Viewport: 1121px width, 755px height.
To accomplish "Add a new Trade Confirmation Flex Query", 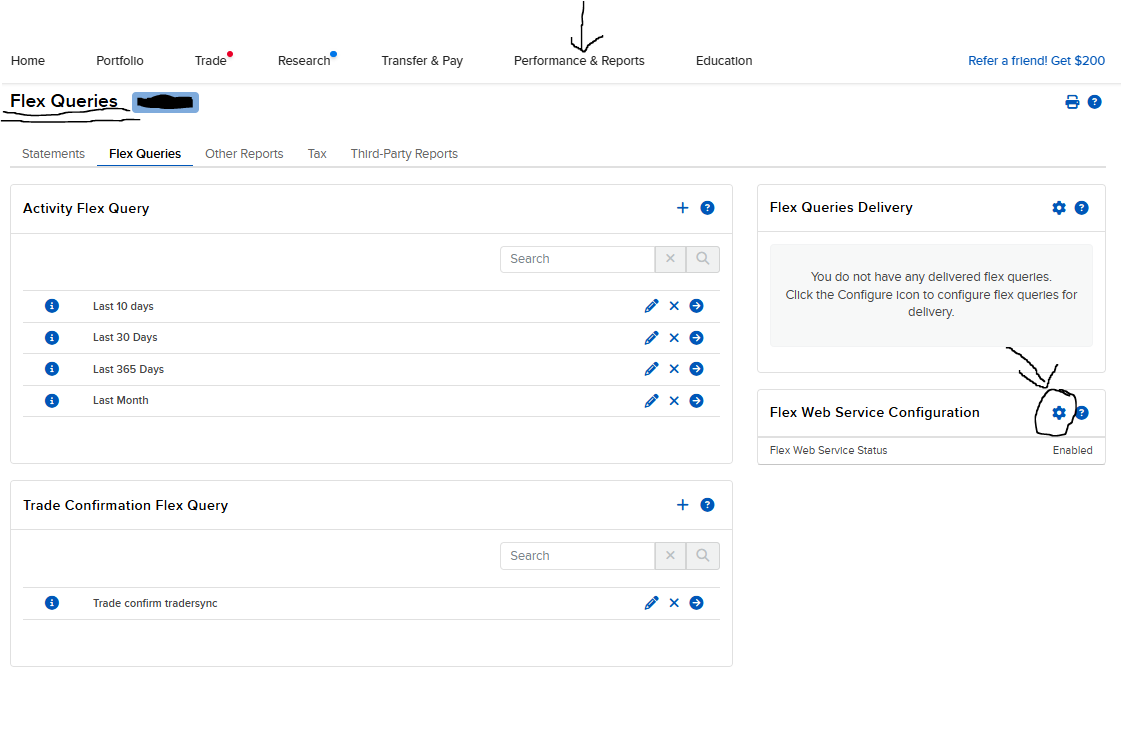I will [x=683, y=505].
